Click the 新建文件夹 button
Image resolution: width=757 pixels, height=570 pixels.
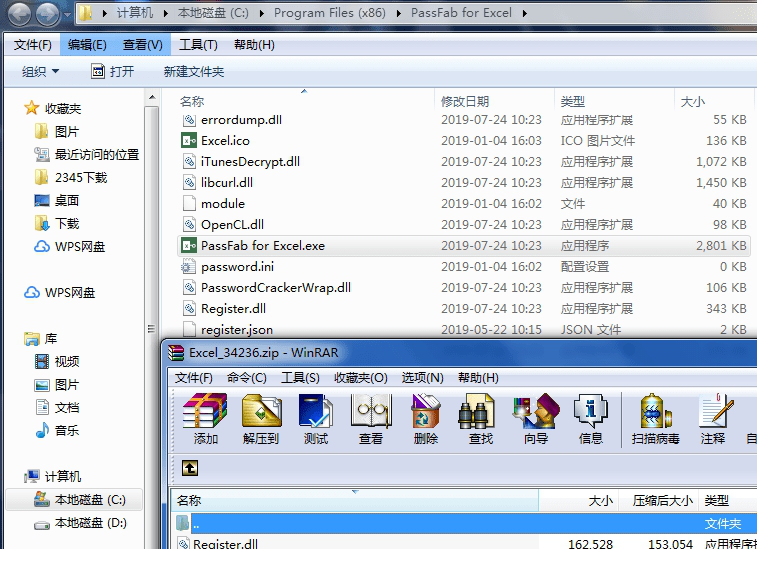(x=194, y=72)
